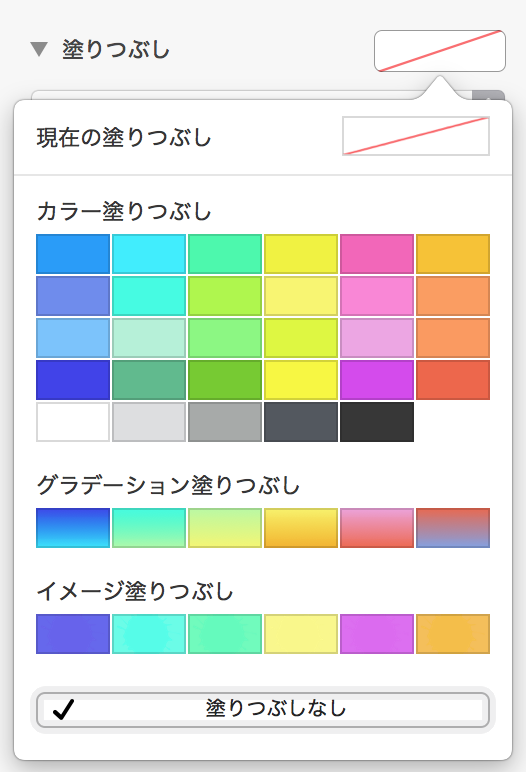526x772 pixels.
Task: Click the カラー塗りつぶし section heading
Action: pyautogui.click(x=124, y=211)
